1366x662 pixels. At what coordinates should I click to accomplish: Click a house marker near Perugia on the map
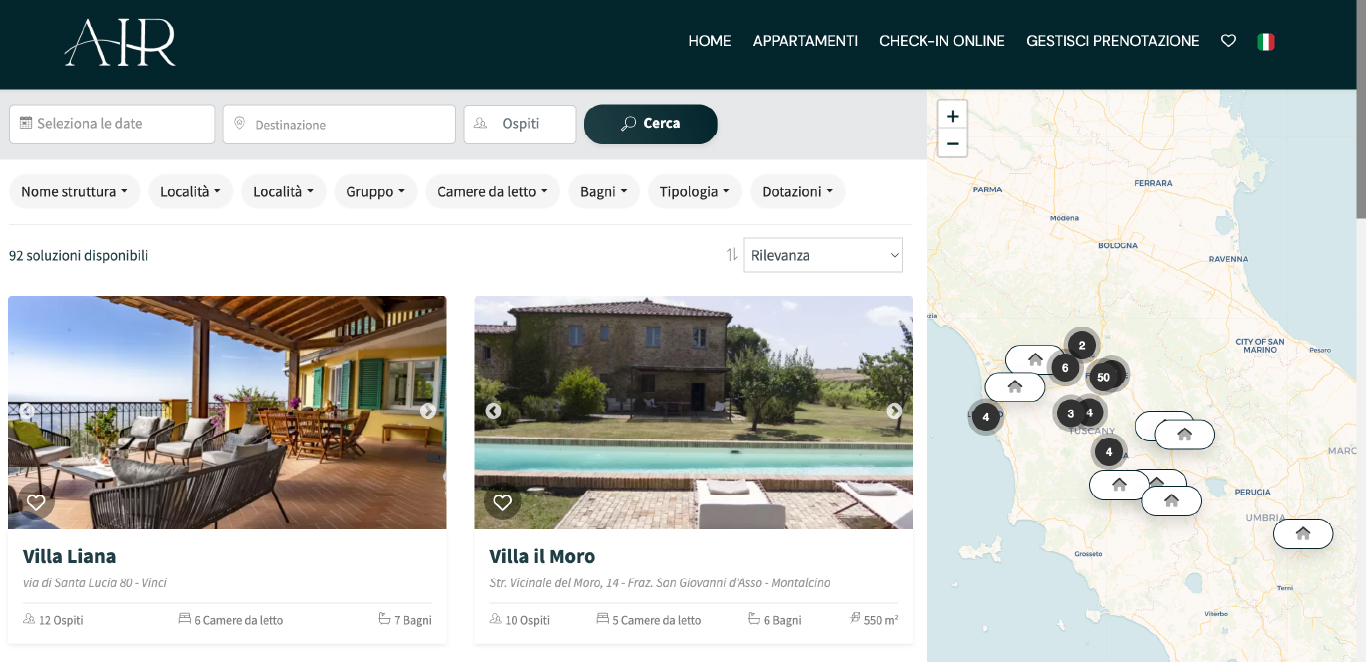click(x=1303, y=534)
